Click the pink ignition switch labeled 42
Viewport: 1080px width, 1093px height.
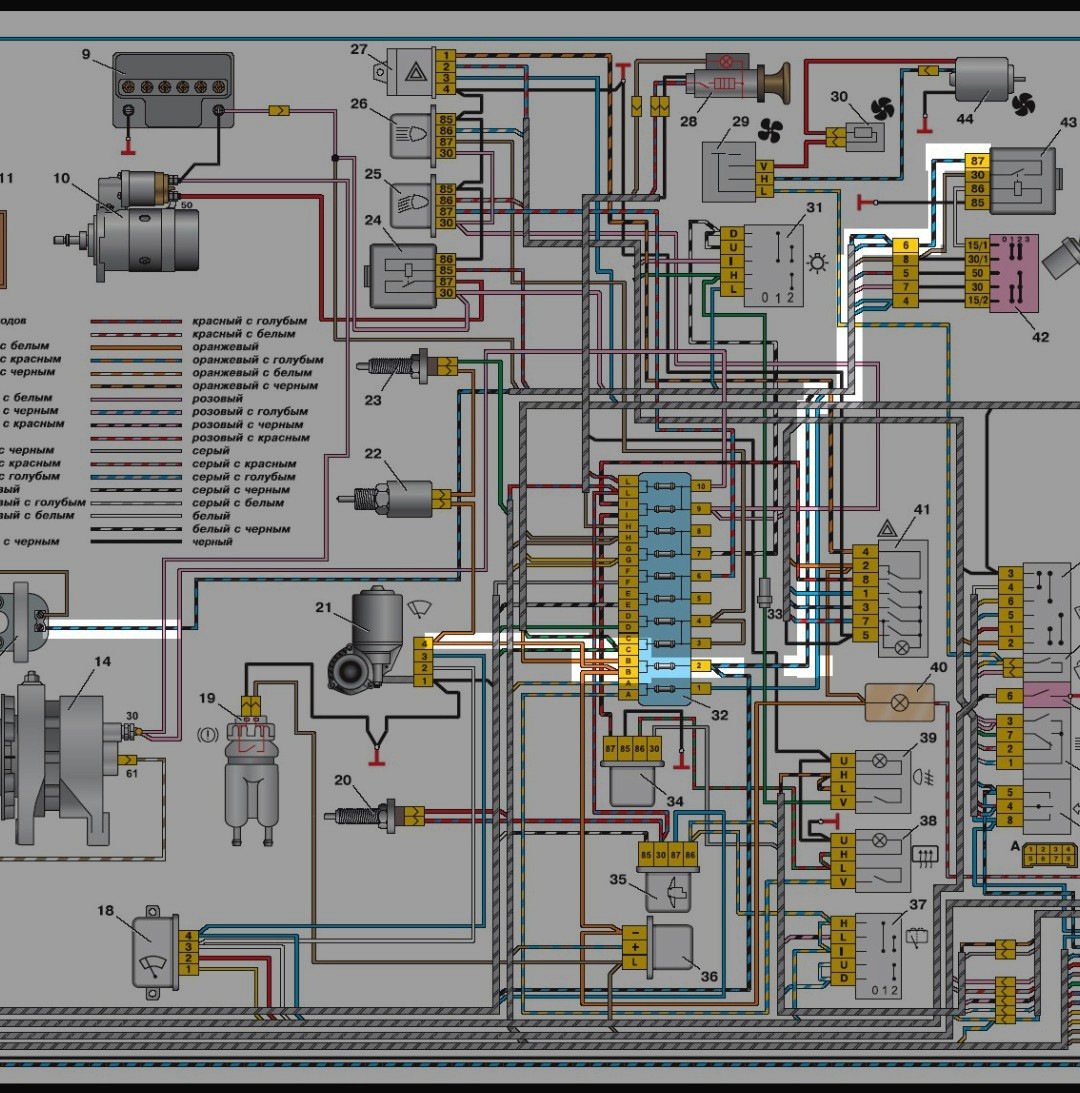point(1014,273)
